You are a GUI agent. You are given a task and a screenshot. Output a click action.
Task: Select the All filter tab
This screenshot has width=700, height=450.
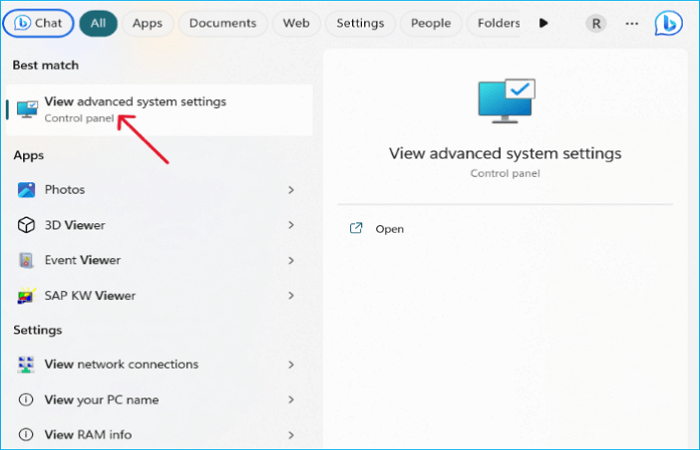point(98,22)
